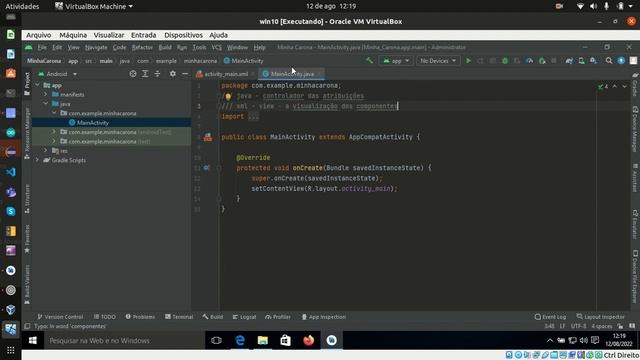Viewport: 640px width, 360px height.
Task: Open the Project tool window tab
Action: 27,84
